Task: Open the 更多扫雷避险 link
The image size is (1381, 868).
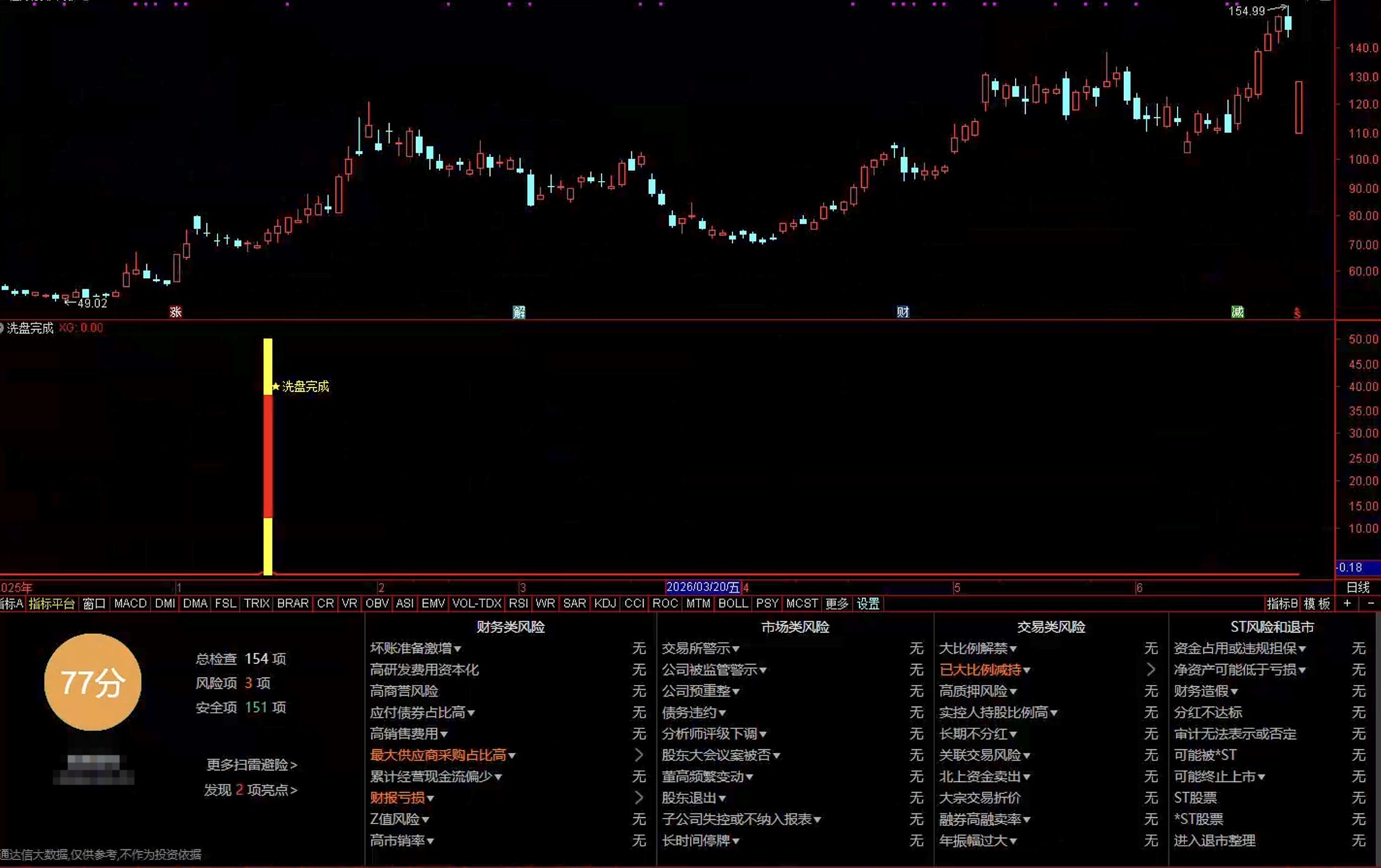Action: [x=252, y=765]
